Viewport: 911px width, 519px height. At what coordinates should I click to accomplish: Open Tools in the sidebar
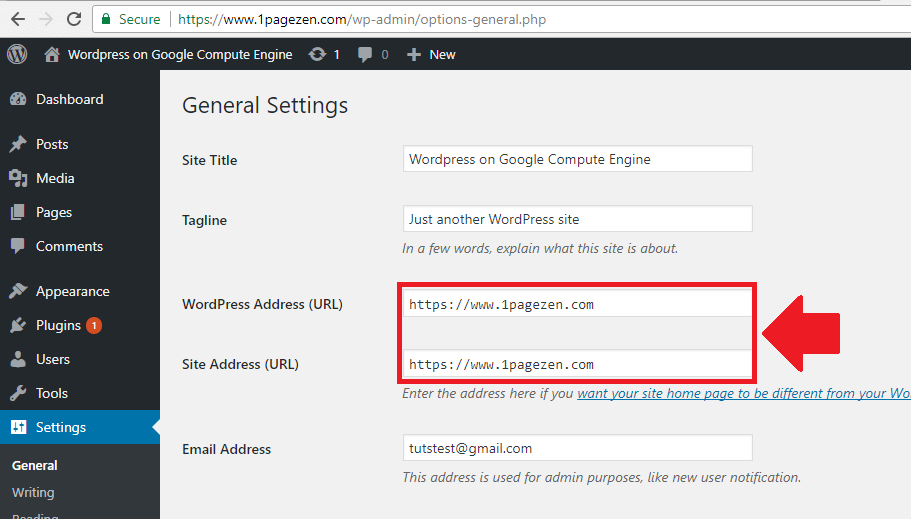52,393
